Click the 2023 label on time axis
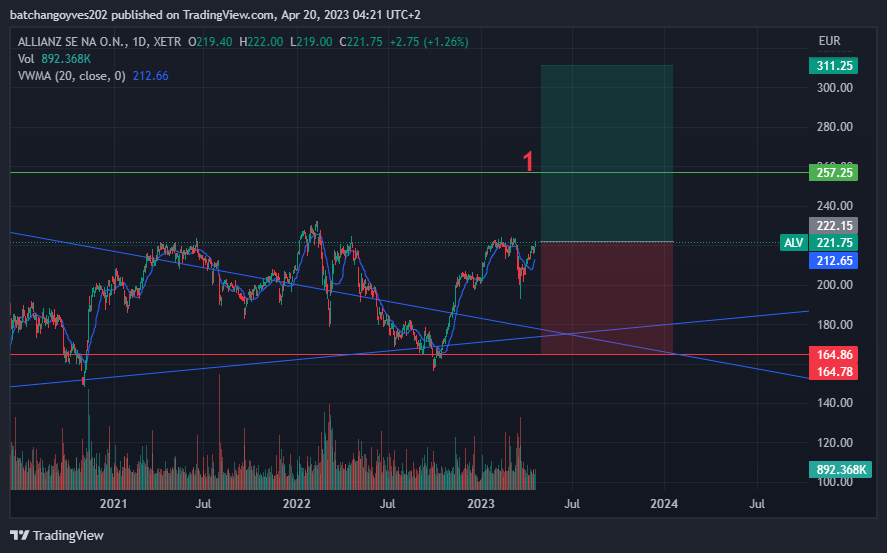This screenshot has width=887, height=553. coord(481,503)
